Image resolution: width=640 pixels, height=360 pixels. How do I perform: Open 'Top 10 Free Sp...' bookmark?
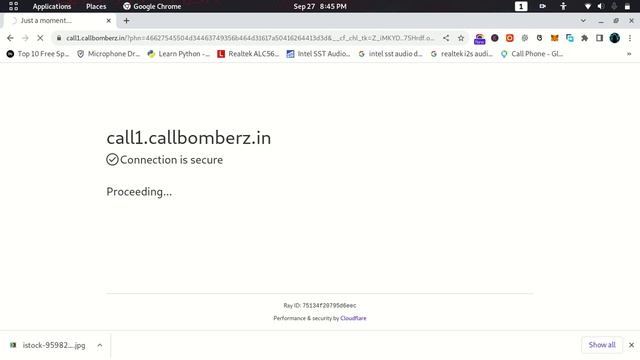38,53
